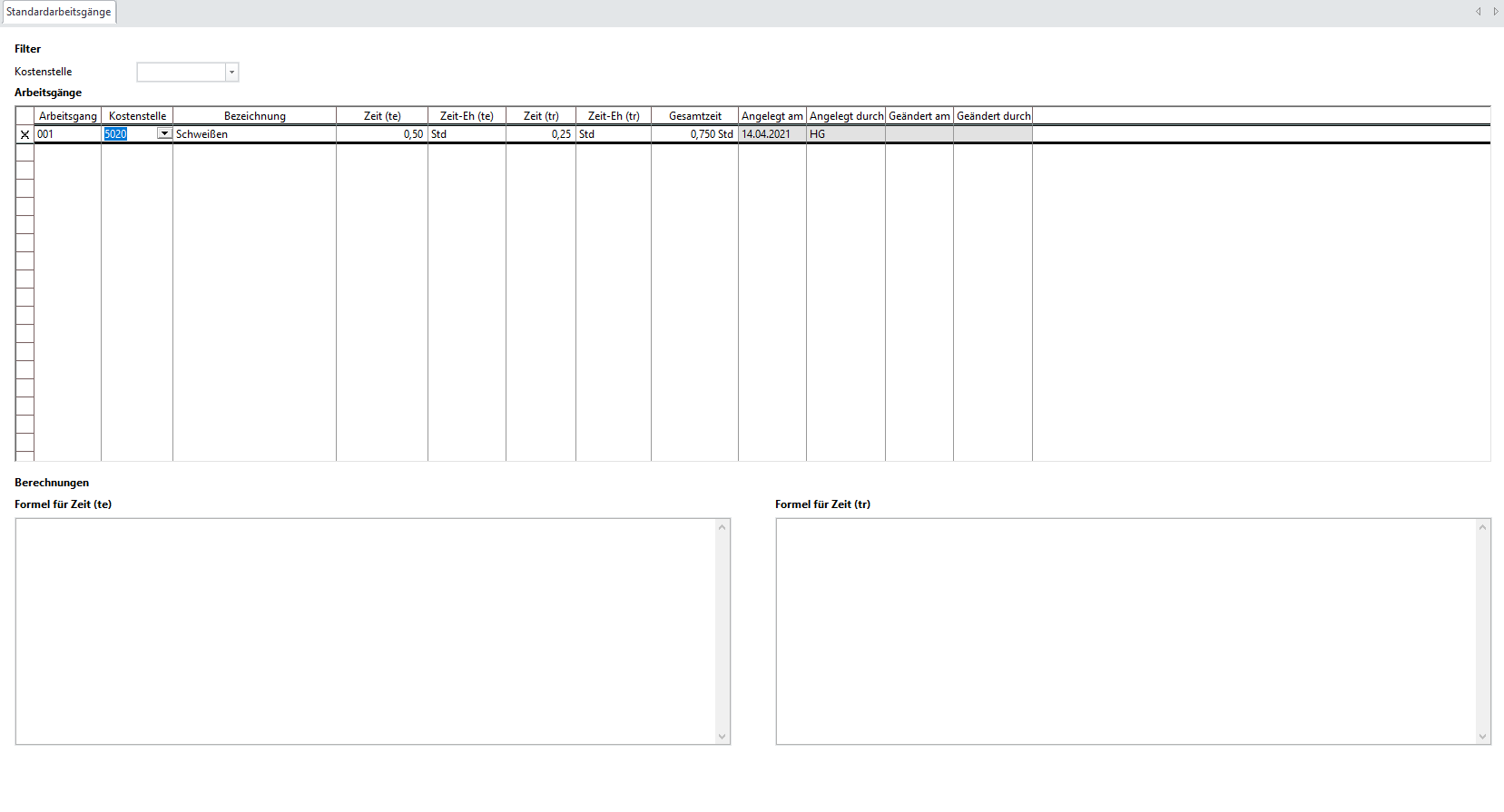Screen dimensions: 1504x812
Task: Expand the Kostenstelle dropdown in row 001
Action: pyautogui.click(x=164, y=134)
